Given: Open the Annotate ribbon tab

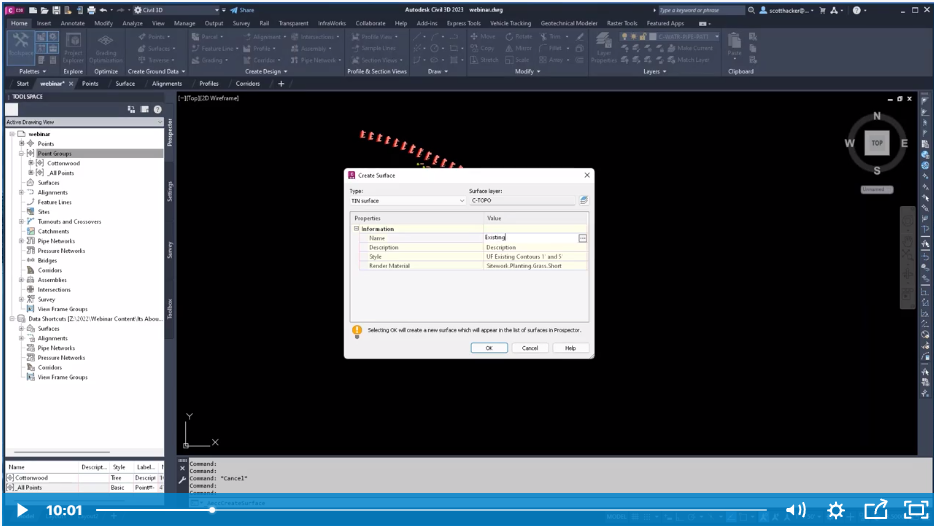Looking at the screenshot, I should 72,23.
